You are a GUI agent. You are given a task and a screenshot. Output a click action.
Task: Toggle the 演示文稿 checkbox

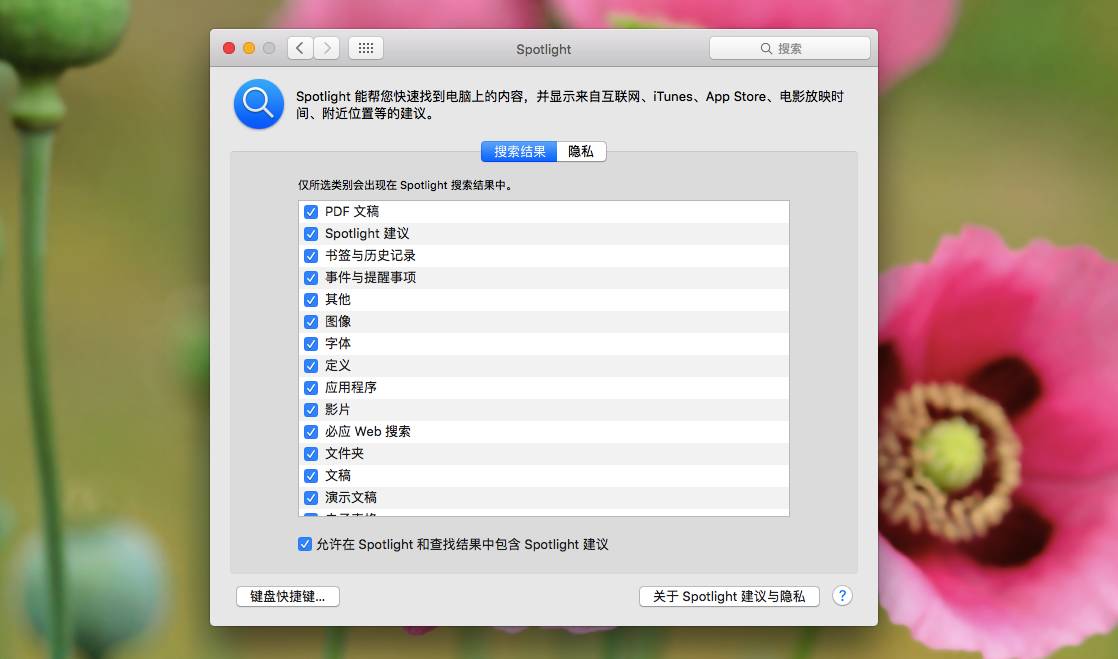(311, 498)
